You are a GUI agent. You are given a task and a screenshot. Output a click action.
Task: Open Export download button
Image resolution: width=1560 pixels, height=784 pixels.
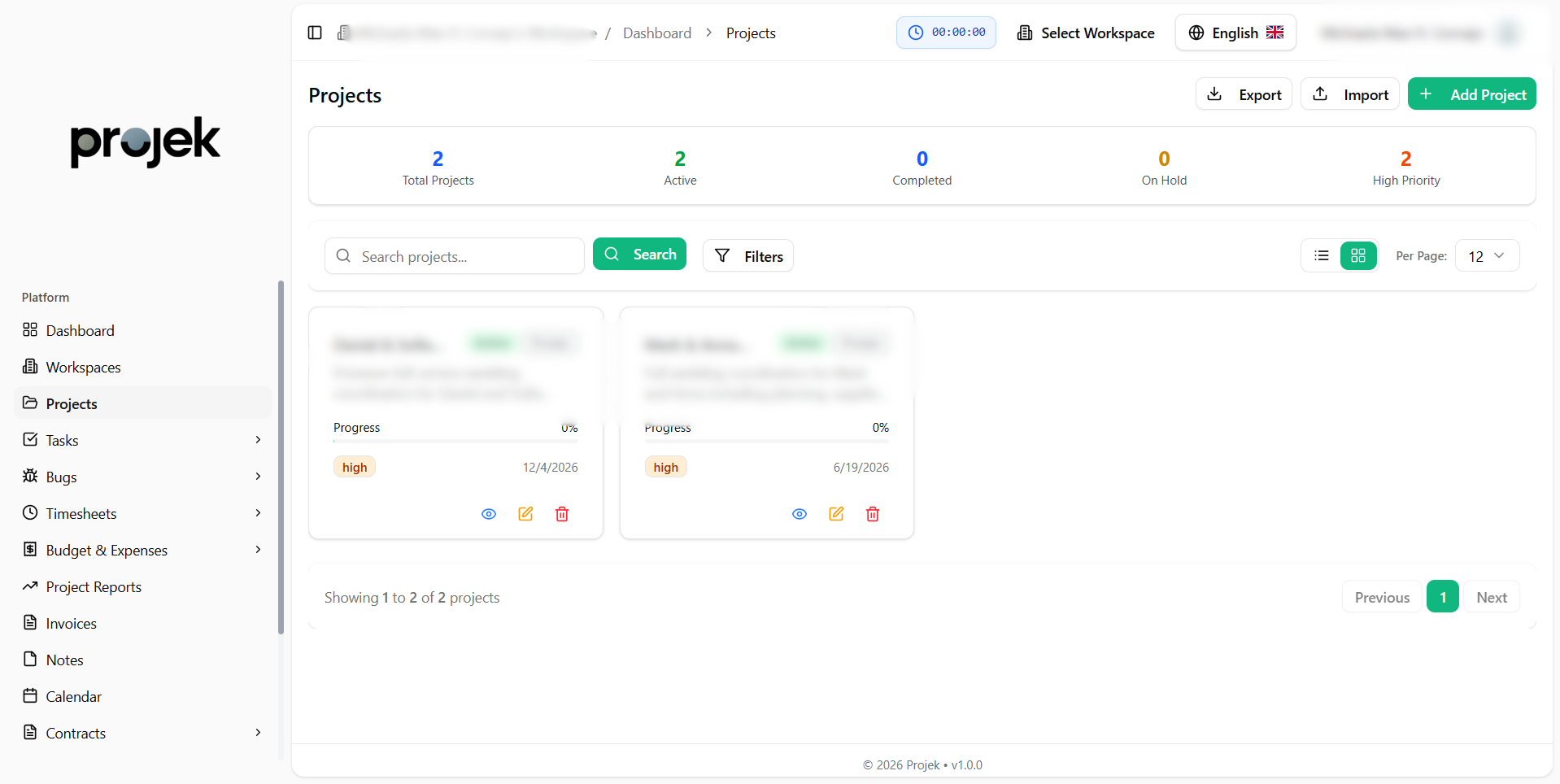click(1244, 94)
